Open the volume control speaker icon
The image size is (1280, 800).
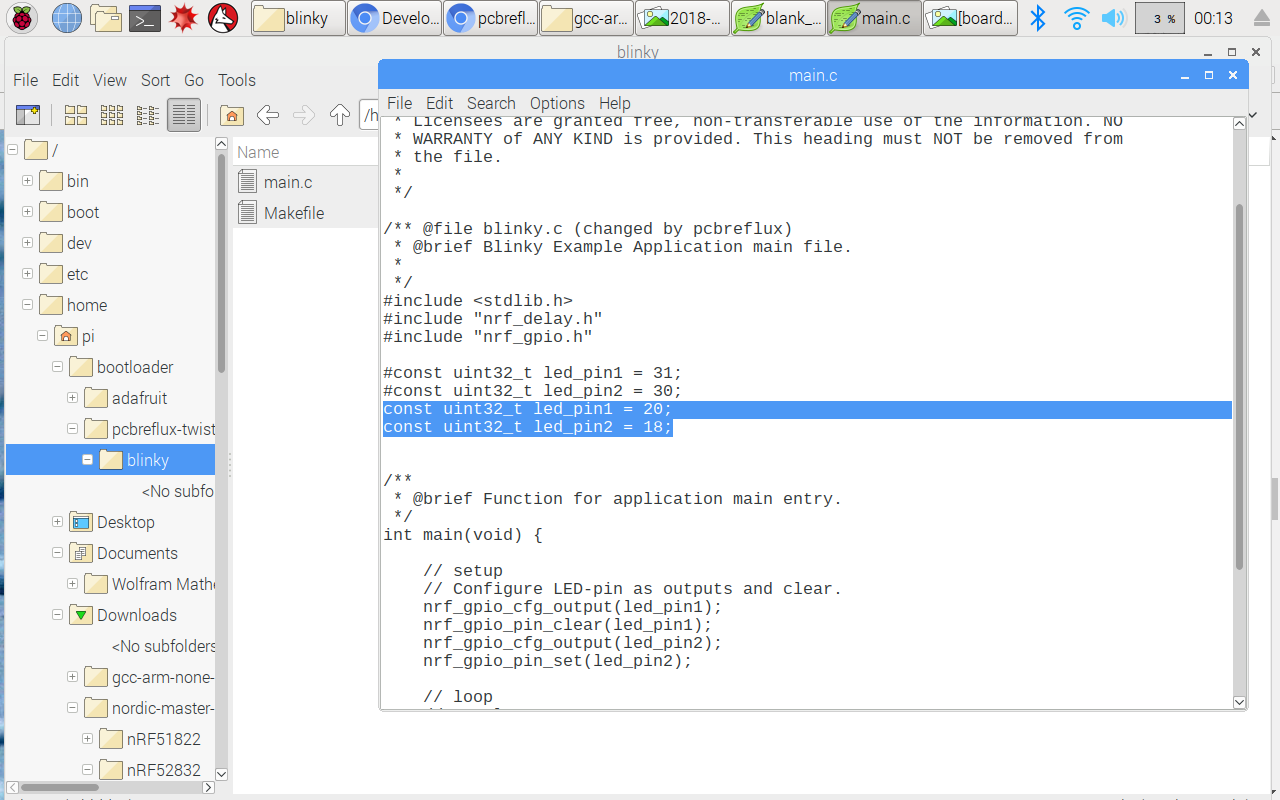[x=1113, y=18]
